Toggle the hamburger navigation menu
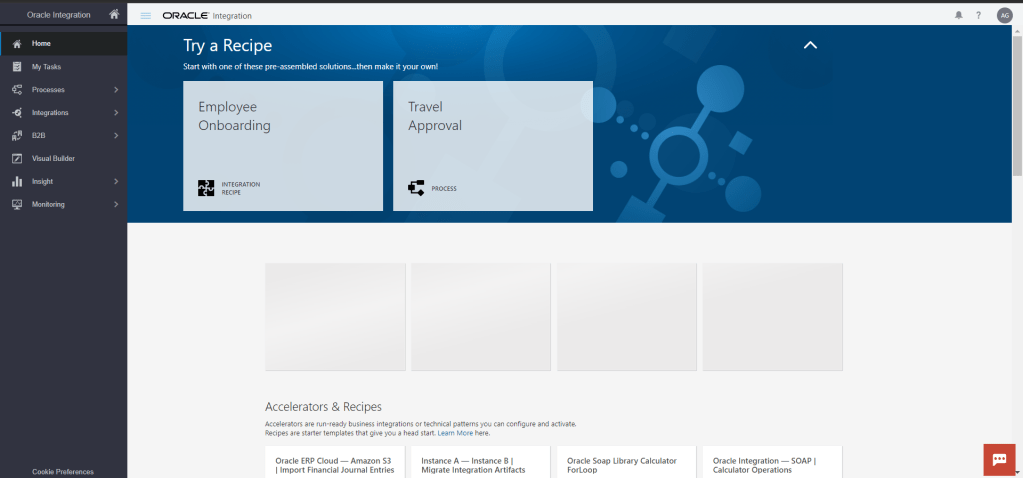 (146, 15)
